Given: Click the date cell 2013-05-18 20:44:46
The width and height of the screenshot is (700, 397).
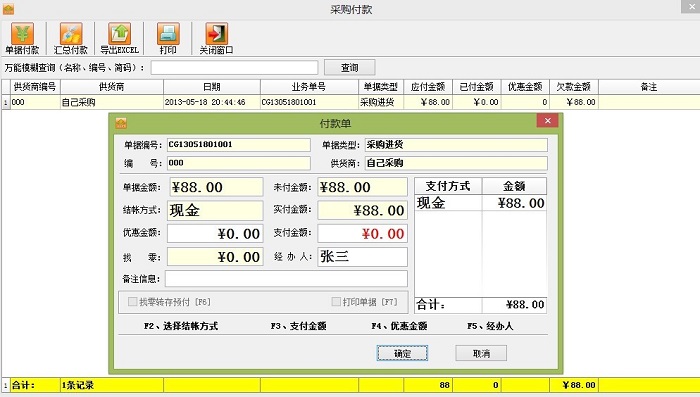Looking at the screenshot, I should 212,102.
